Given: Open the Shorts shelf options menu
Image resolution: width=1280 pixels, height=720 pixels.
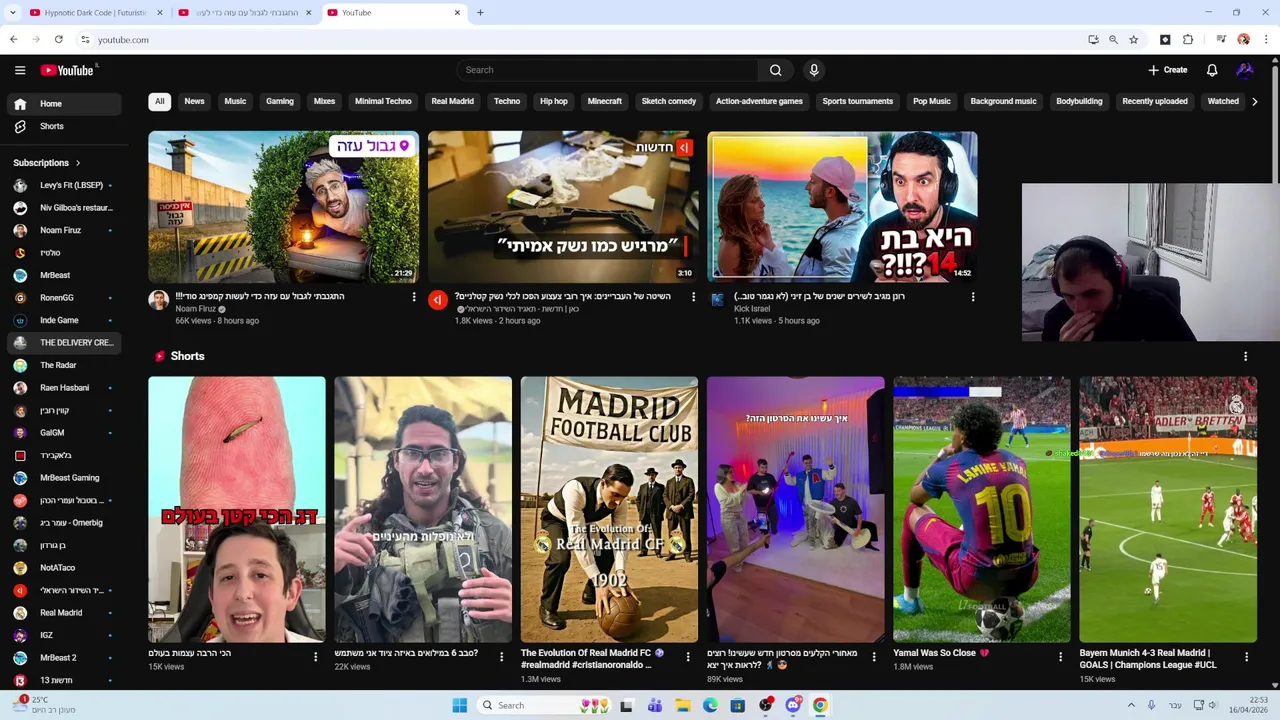Looking at the screenshot, I should tap(1245, 356).
